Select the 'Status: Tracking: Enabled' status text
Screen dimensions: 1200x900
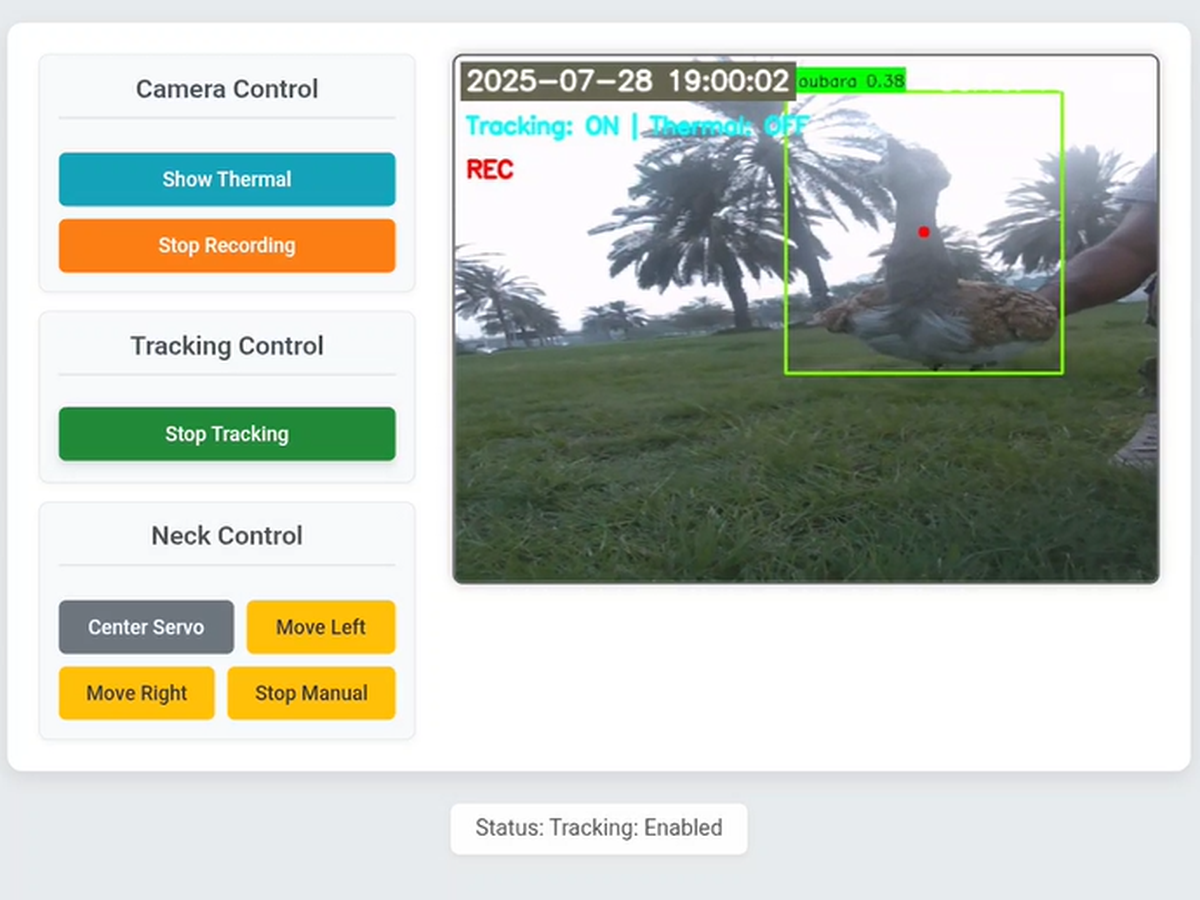[599, 828]
